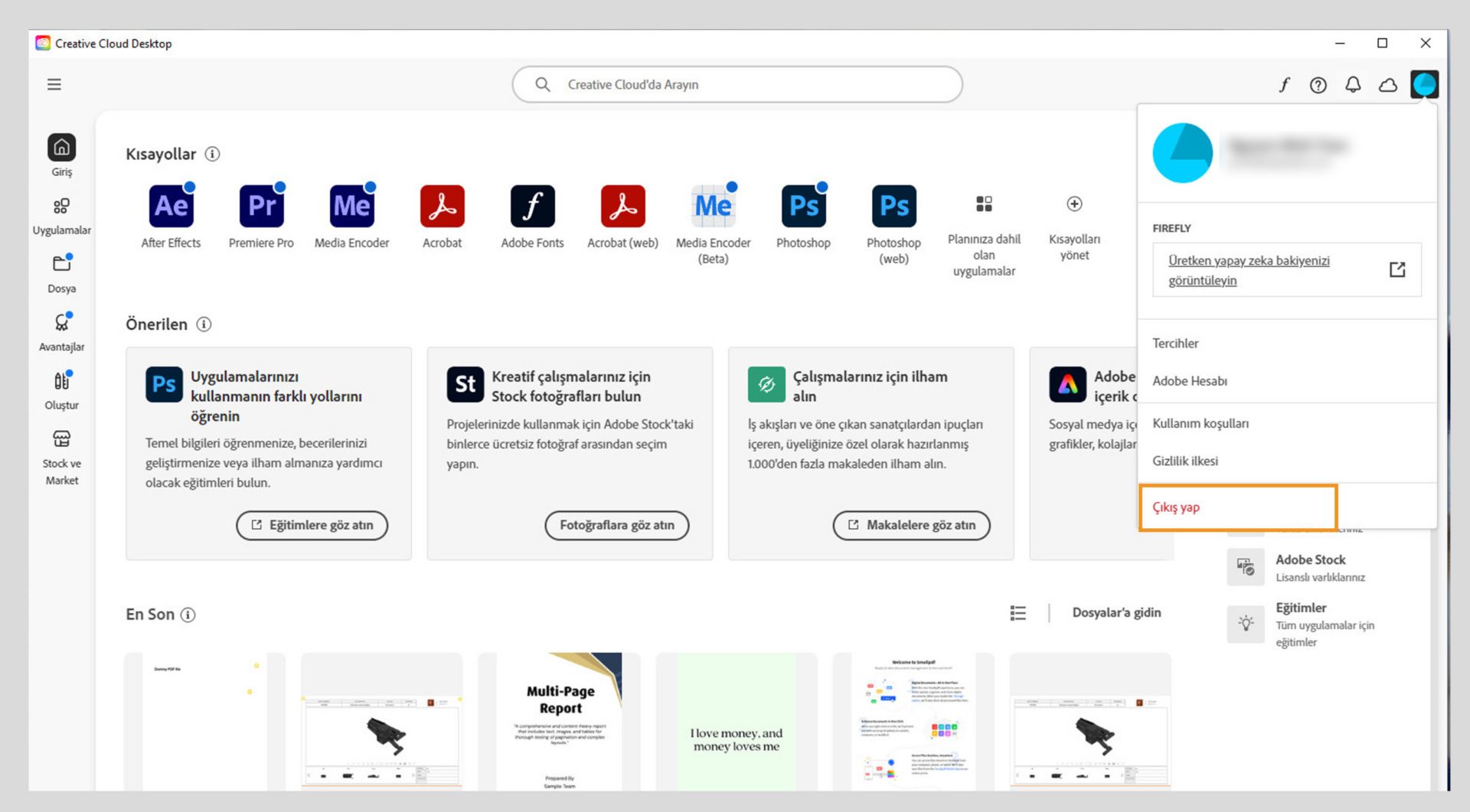Viewport: 1470px width, 812px height.
Task: Open the Multi-Page Report recent file
Action: pyautogui.click(x=559, y=722)
